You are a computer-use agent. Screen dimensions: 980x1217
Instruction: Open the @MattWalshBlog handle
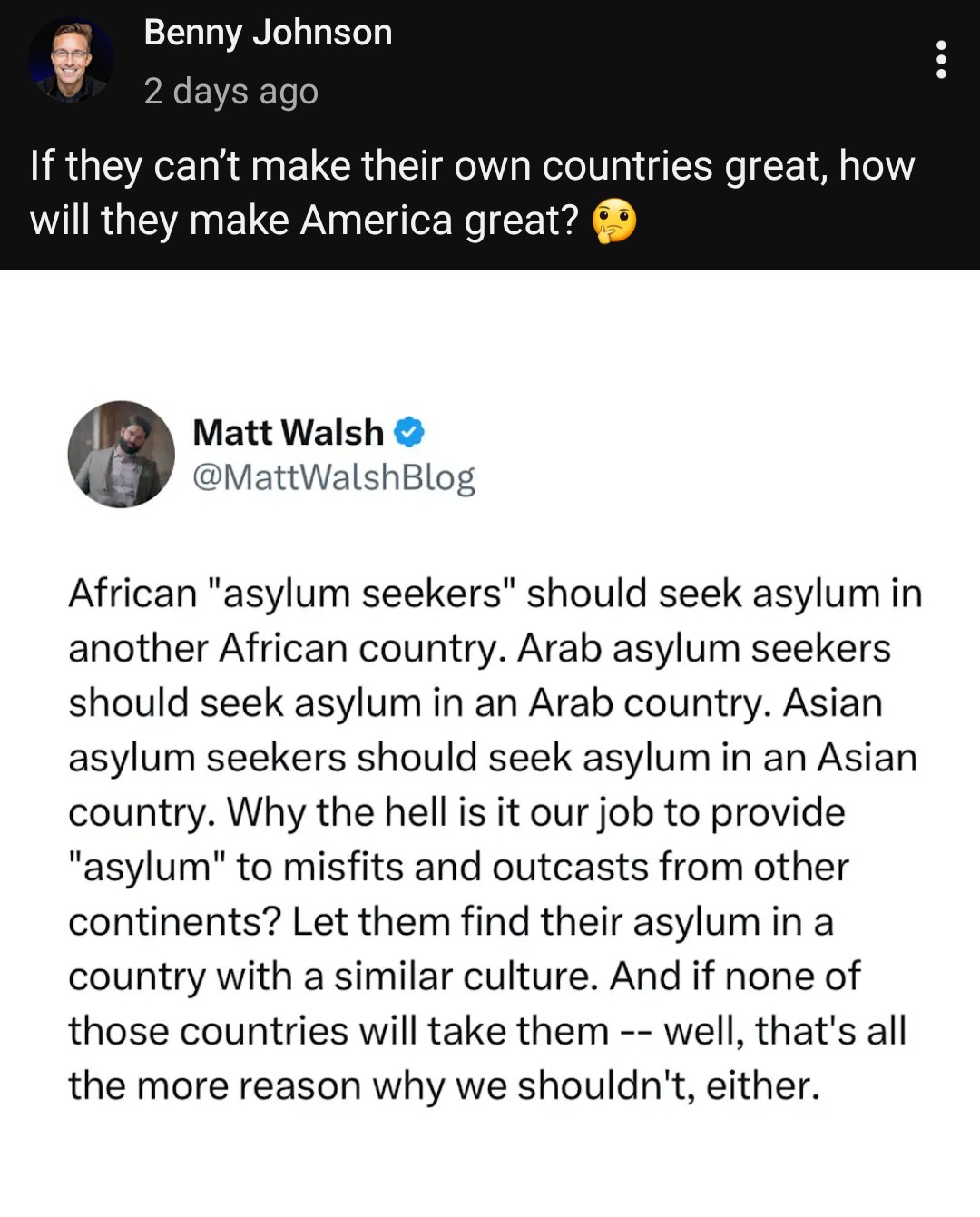(x=333, y=476)
